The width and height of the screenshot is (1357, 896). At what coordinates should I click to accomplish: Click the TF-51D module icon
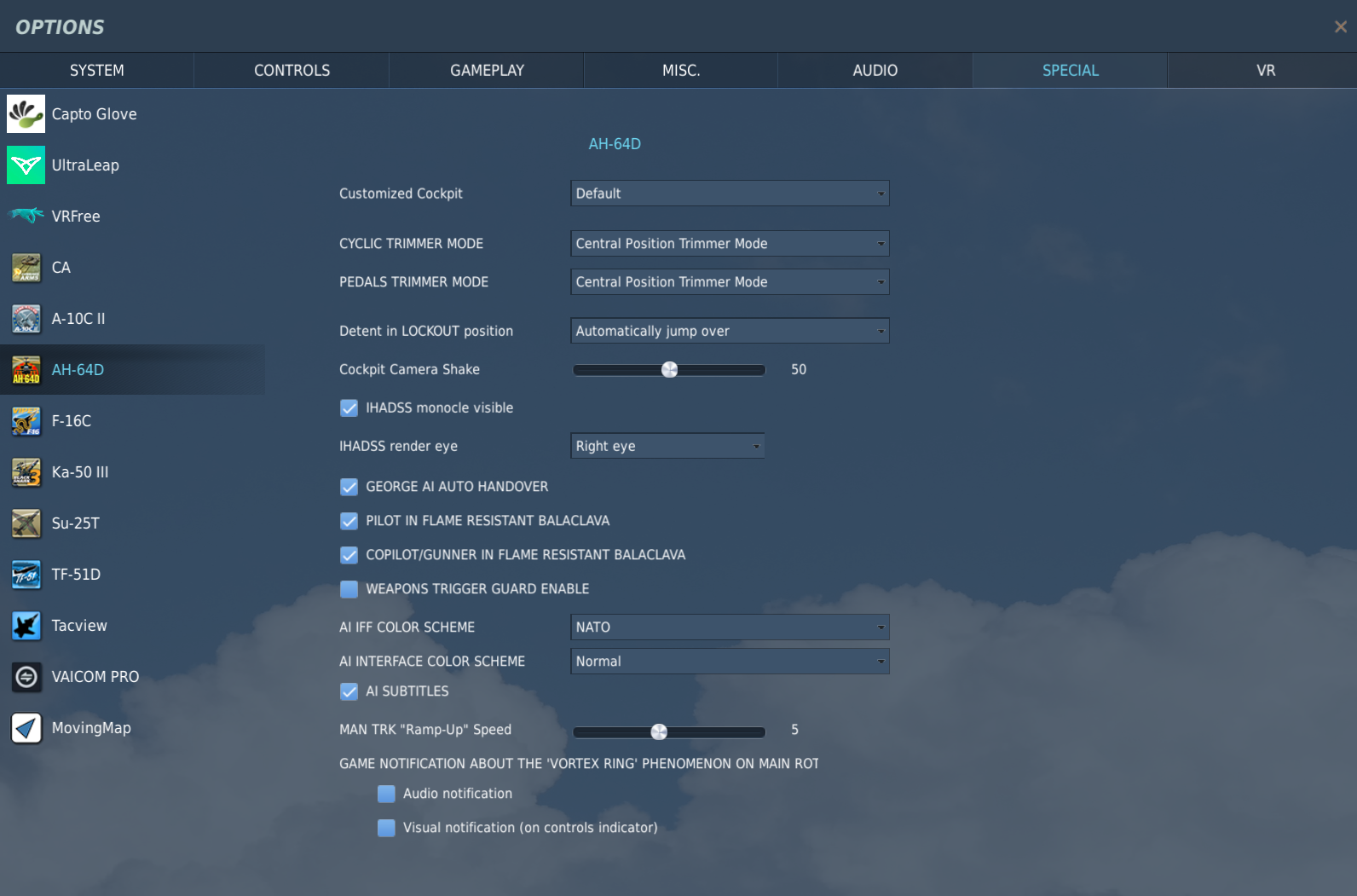[26, 575]
